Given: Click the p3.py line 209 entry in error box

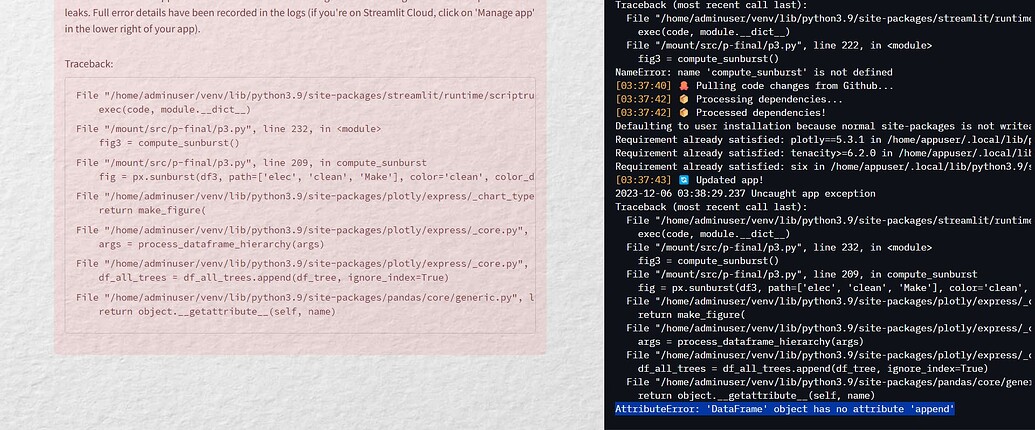Looking at the screenshot, I should 251,162.
